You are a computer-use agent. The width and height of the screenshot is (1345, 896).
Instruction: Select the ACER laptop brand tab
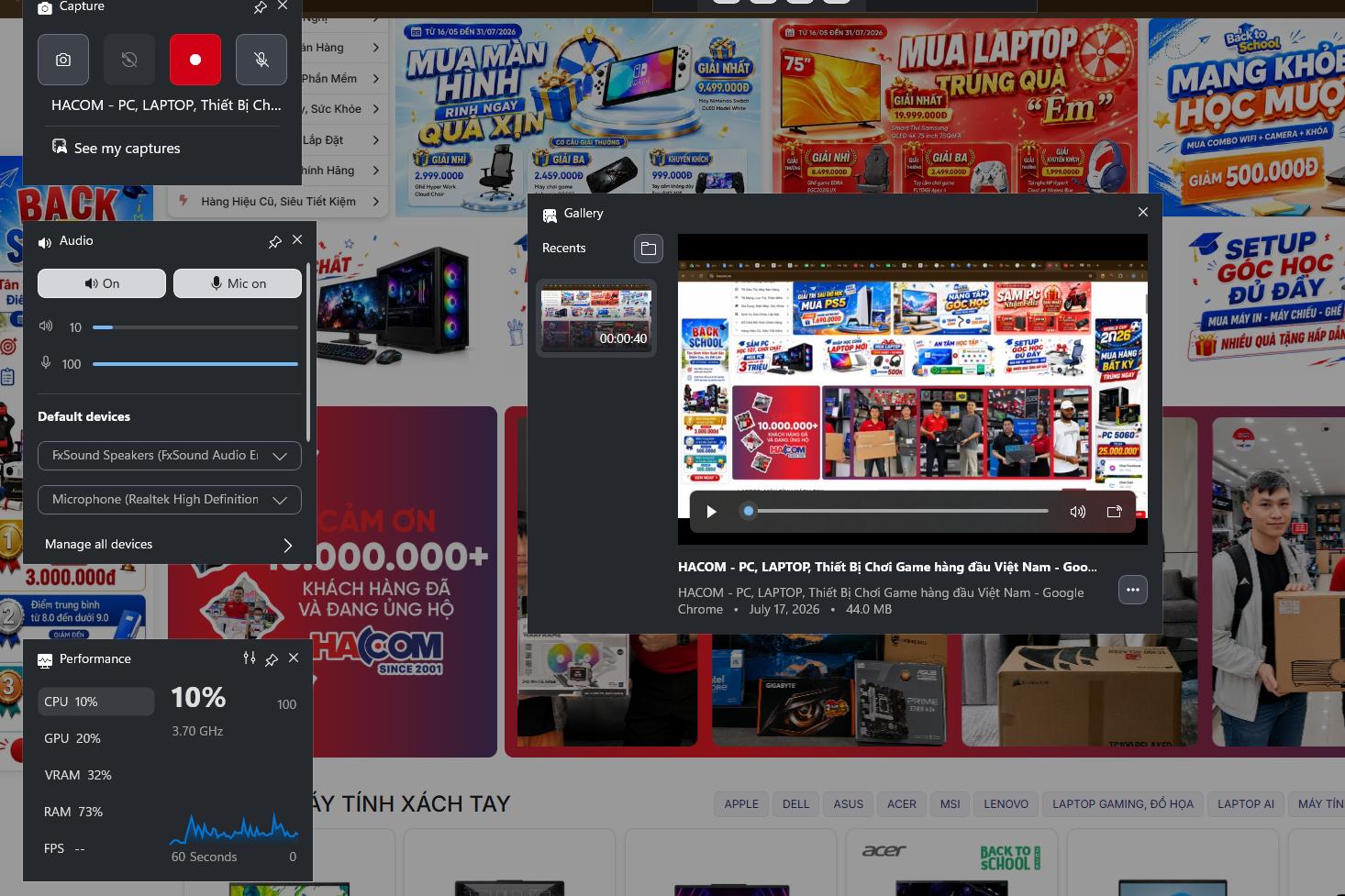(x=902, y=804)
